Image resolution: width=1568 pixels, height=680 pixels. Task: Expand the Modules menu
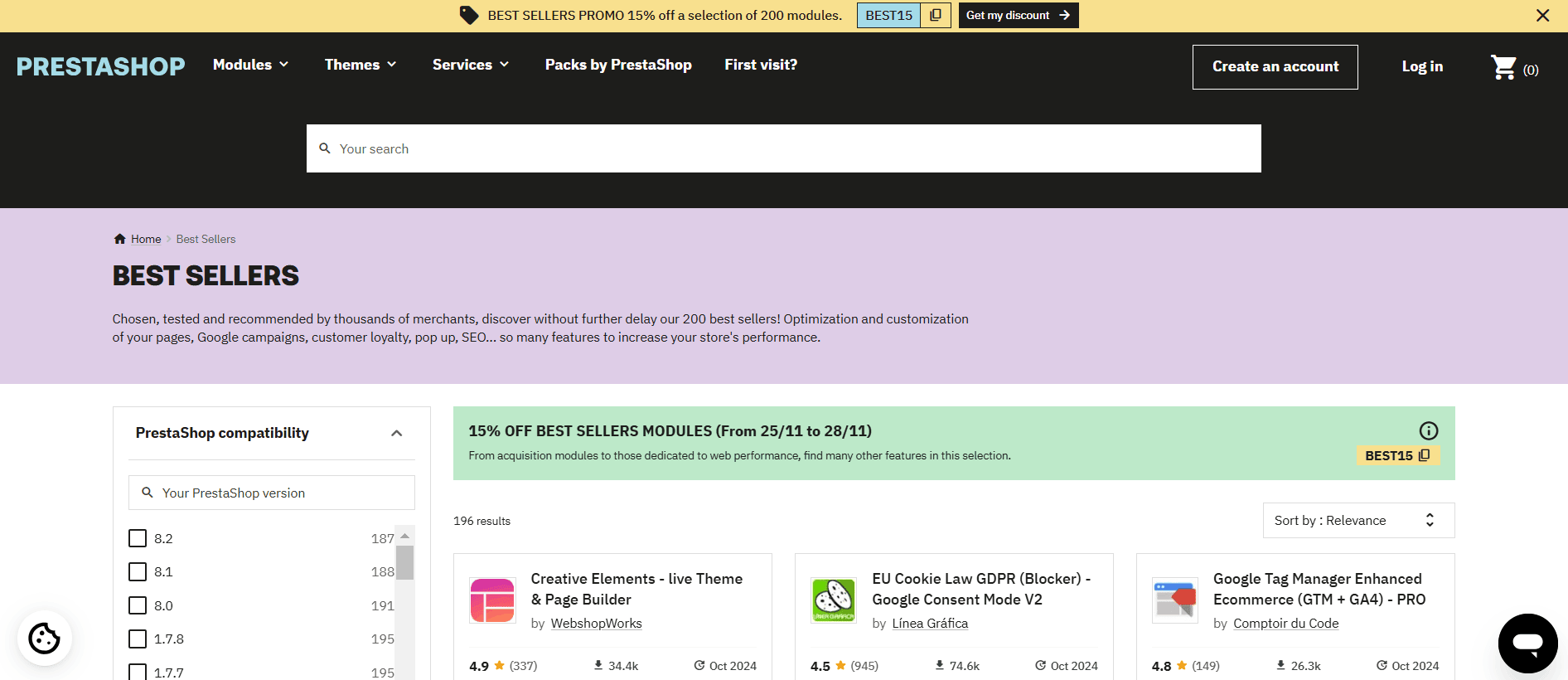point(250,65)
